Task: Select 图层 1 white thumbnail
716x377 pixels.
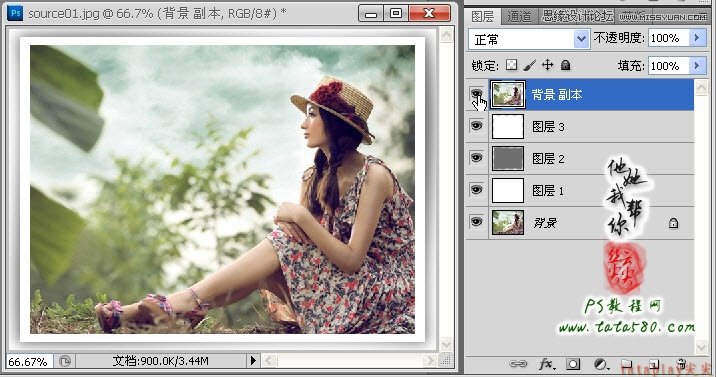Action: pos(508,190)
